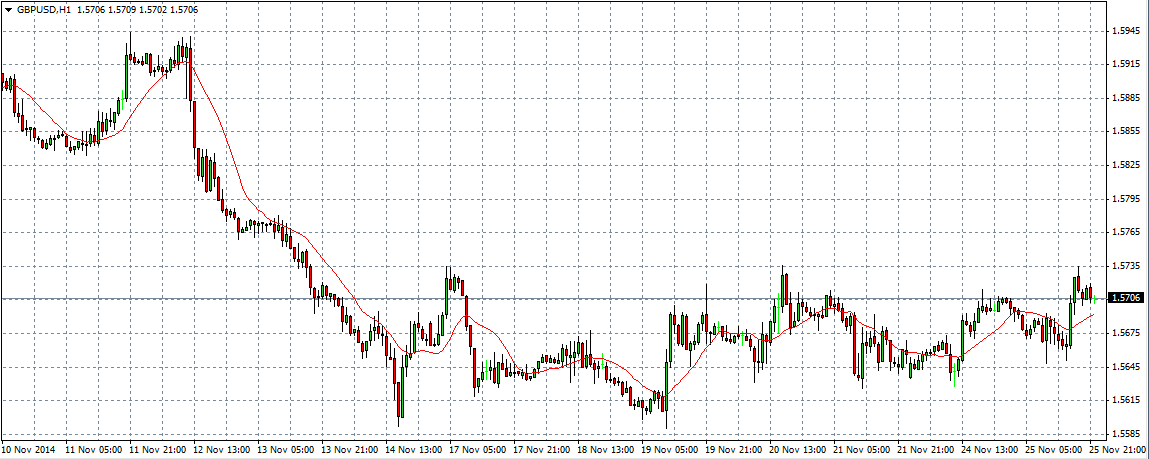Click the 1.5585 price axis label
The image size is (1149, 459).
point(1125,434)
